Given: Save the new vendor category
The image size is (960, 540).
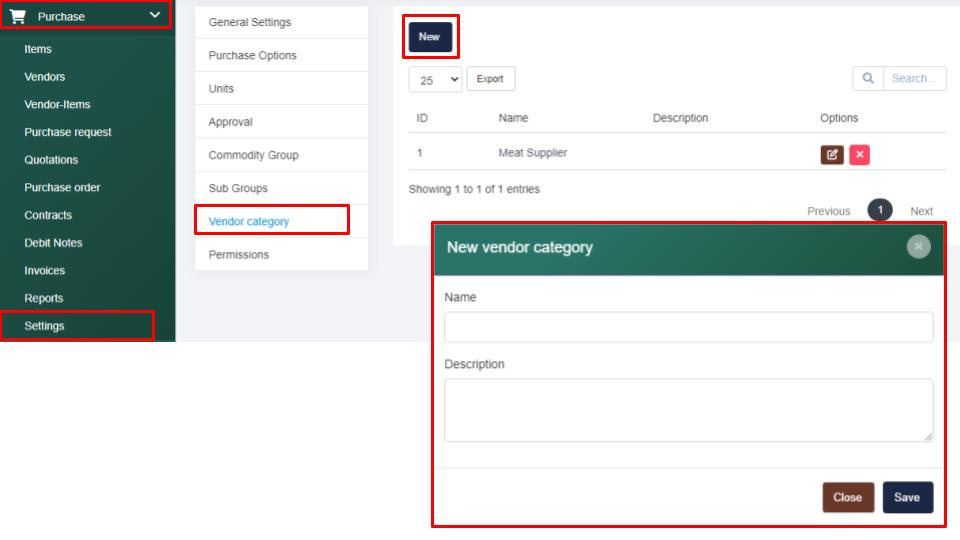Looking at the screenshot, I should coord(907,497).
